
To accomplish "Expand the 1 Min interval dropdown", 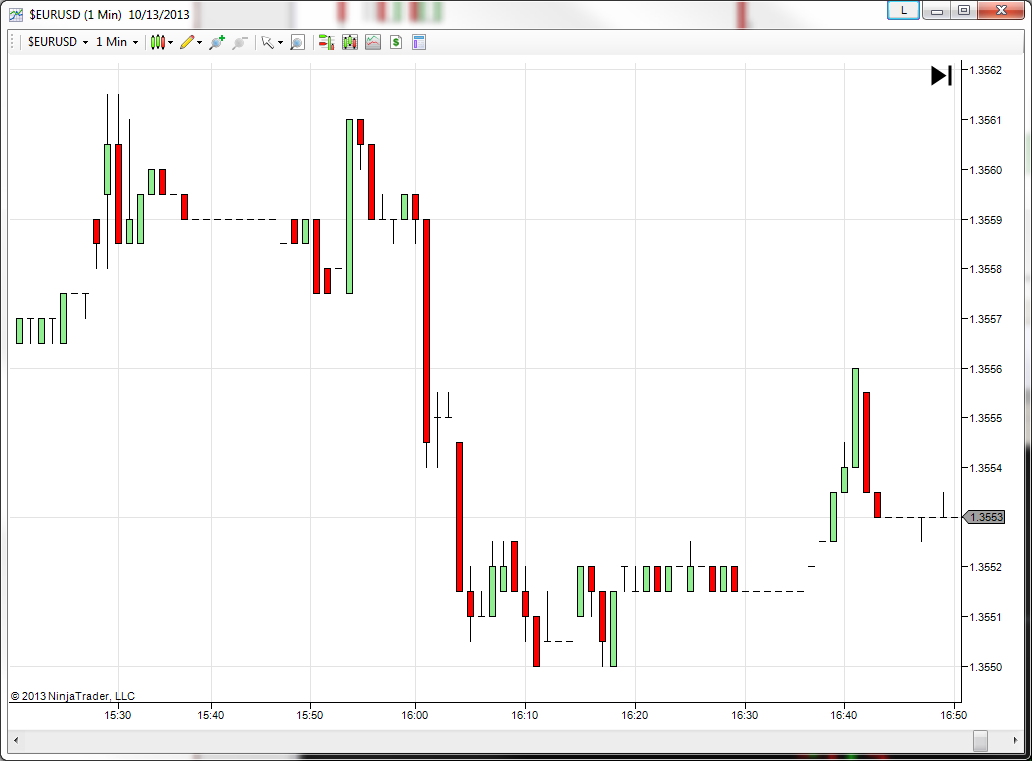I will click(117, 41).
